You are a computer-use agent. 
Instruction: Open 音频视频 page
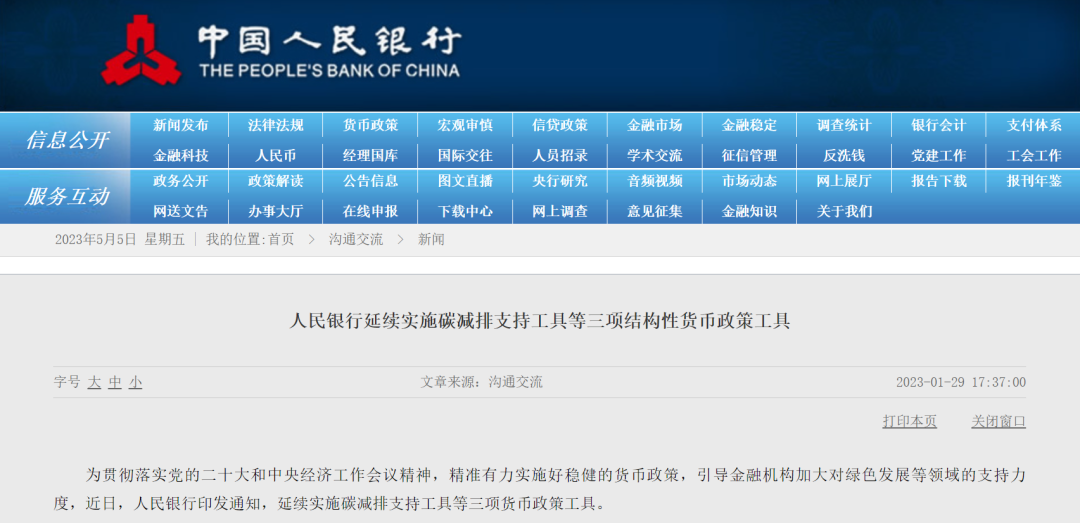(654, 181)
